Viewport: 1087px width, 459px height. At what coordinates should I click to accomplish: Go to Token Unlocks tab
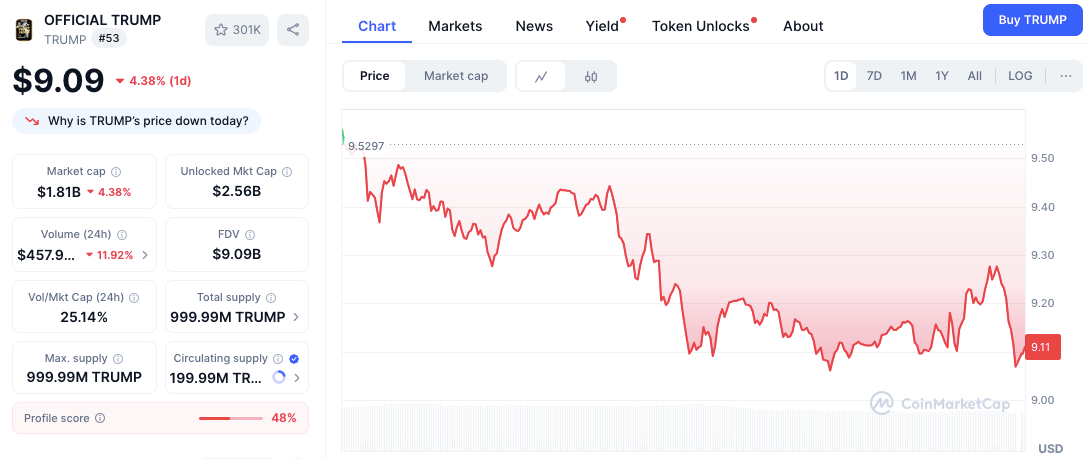(x=701, y=26)
